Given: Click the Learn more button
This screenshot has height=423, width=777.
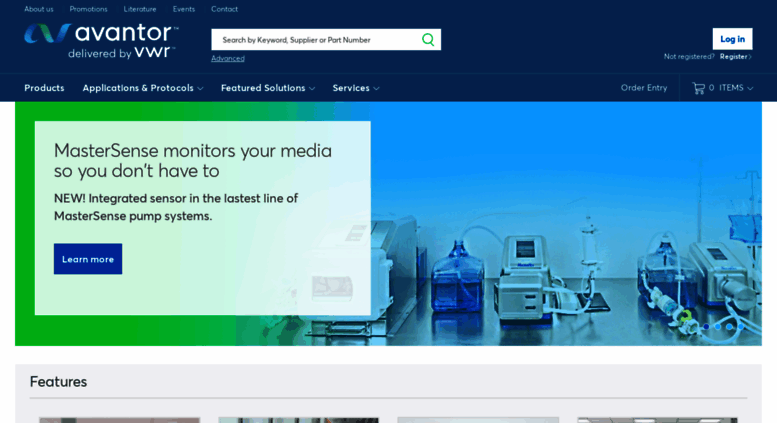Looking at the screenshot, I should 88,259.
